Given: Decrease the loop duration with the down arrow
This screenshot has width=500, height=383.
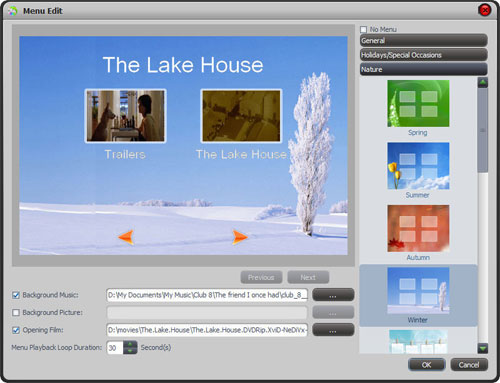Looking at the screenshot, I should (130, 351).
